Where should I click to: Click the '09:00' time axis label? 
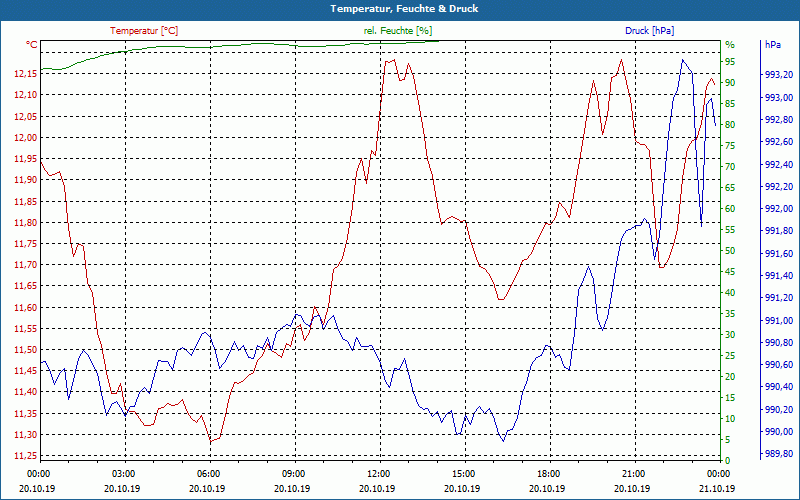[x=293, y=474]
